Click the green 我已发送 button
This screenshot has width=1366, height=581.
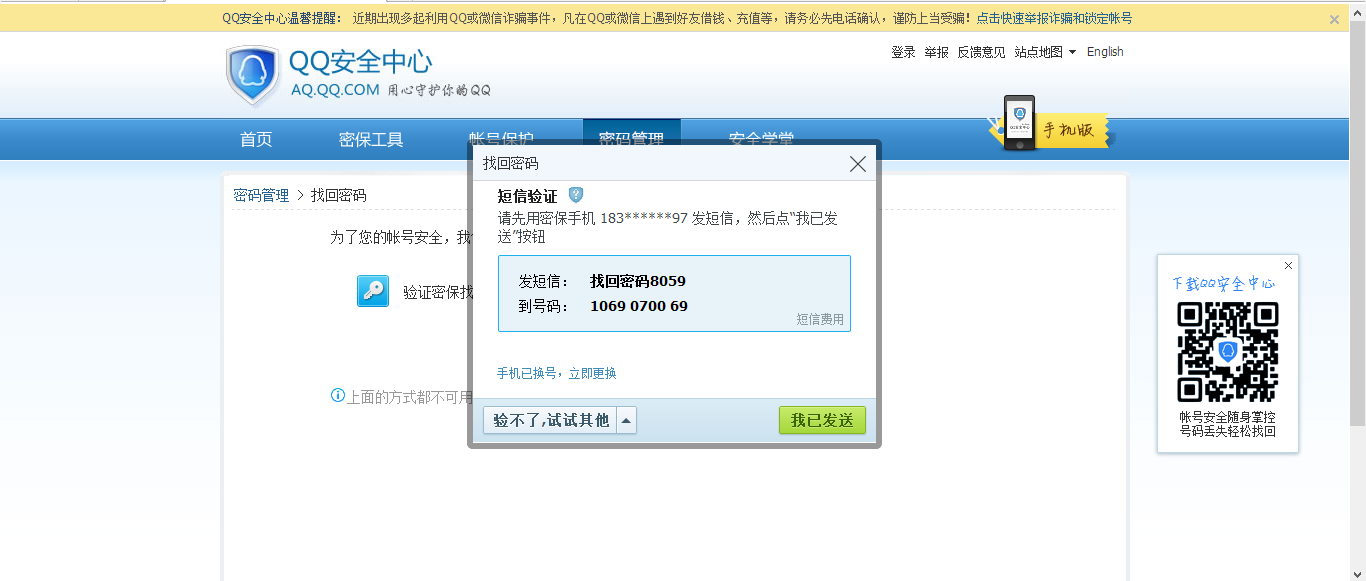[822, 421]
